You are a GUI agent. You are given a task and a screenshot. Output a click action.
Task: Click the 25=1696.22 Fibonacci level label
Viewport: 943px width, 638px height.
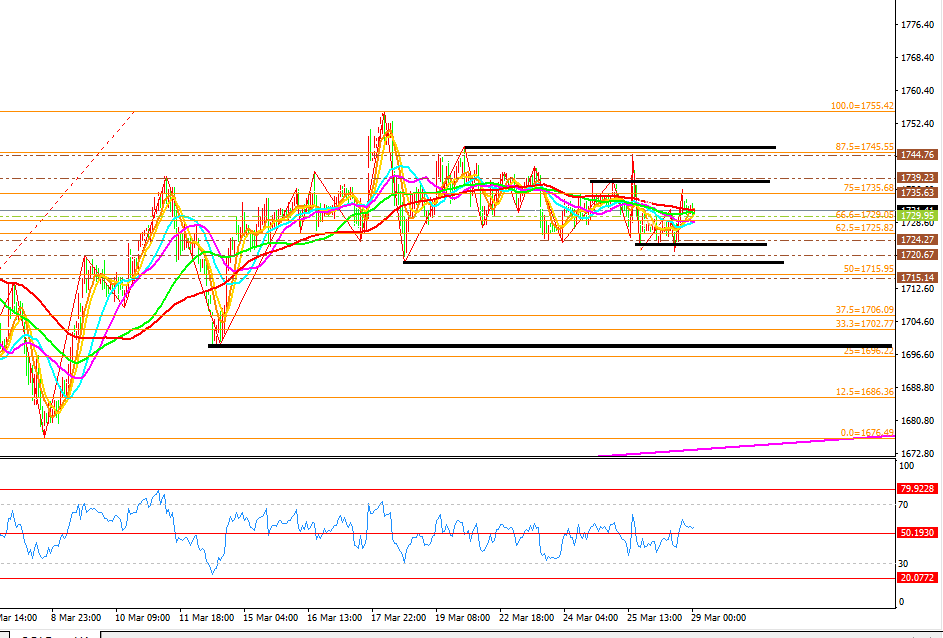866,351
